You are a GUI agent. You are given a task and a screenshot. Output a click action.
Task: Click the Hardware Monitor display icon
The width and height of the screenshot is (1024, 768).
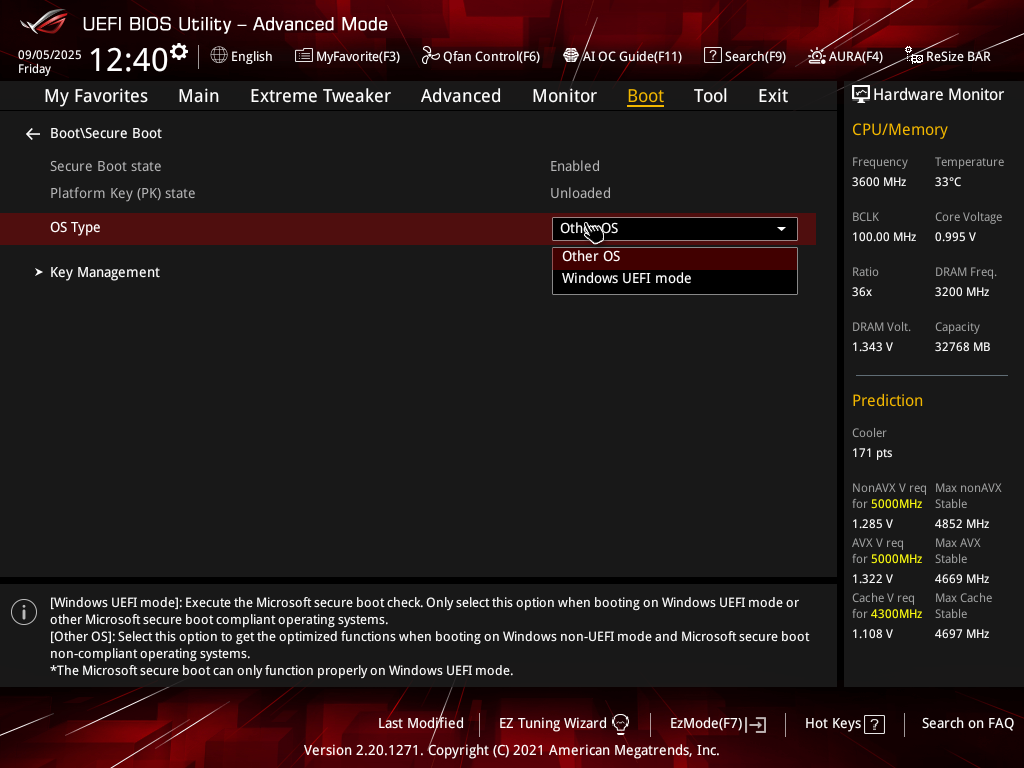(861, 95)
